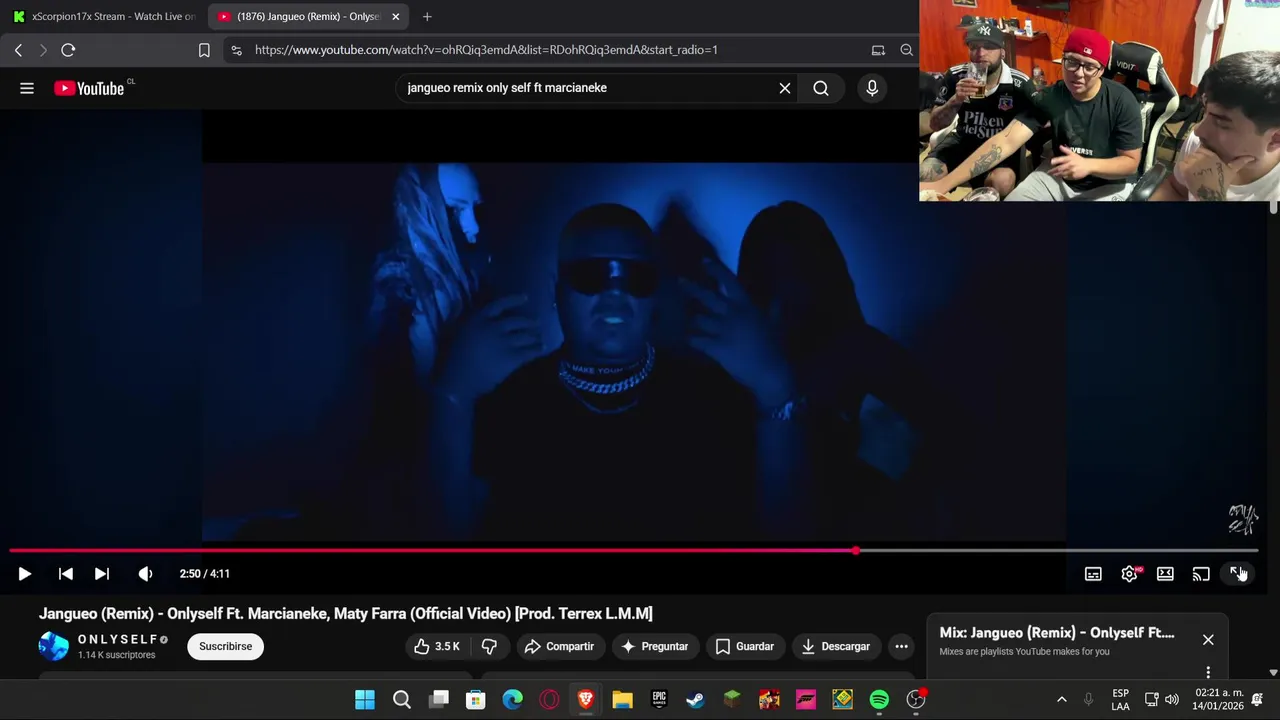1280x720 pixels.
Task: Switch to theater mode
Action: pos(1165,574)
